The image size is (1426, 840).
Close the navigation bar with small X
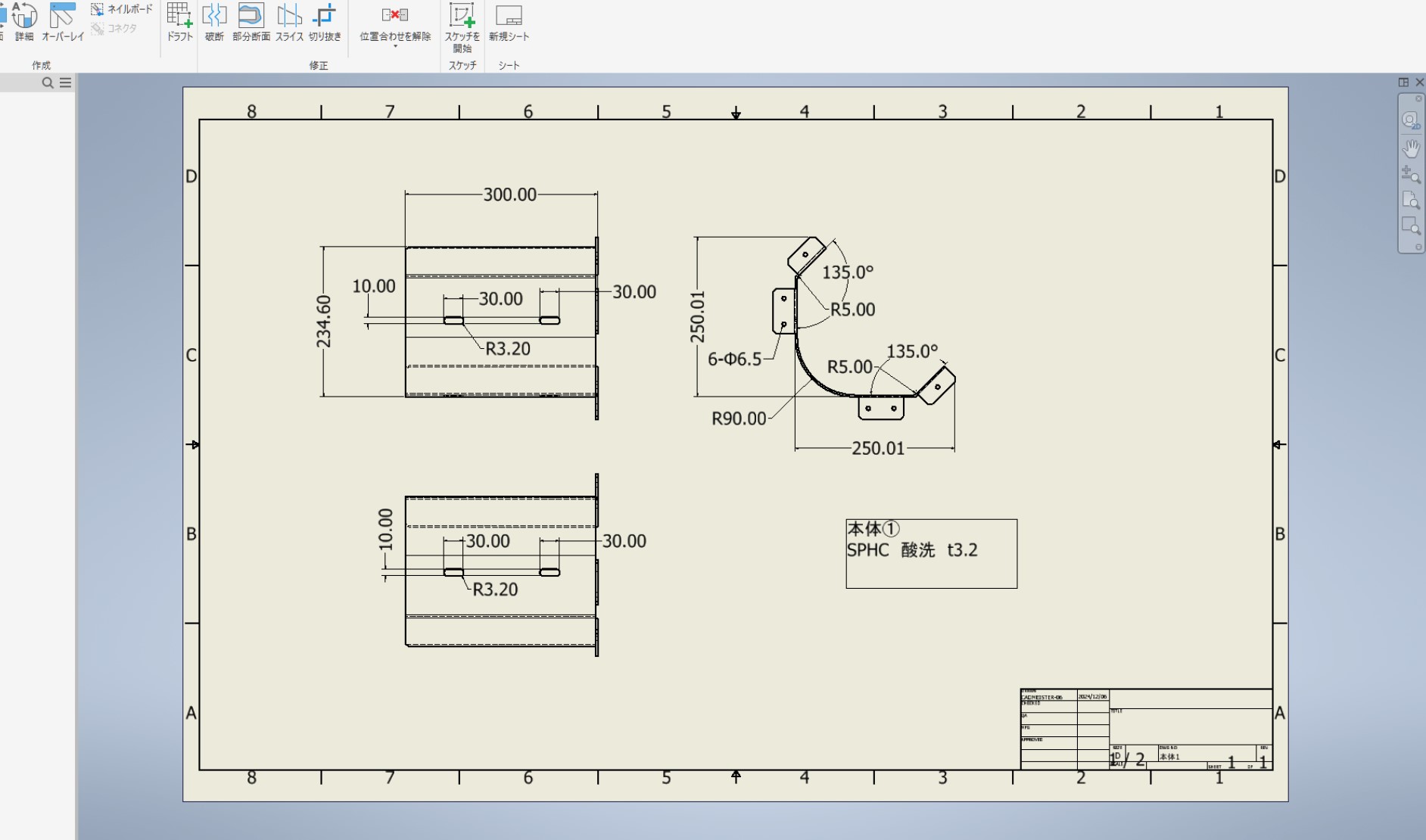tap(1418, 98)
